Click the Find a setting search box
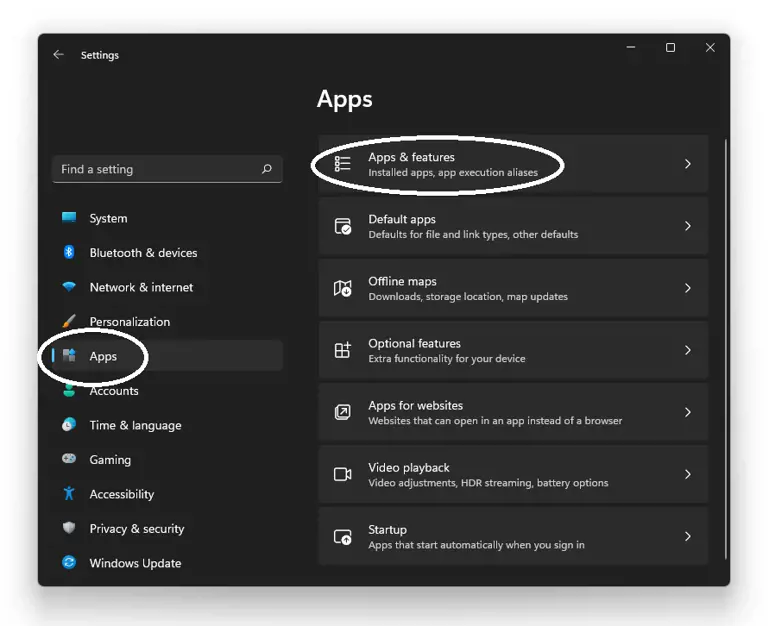 pos(155,170)
